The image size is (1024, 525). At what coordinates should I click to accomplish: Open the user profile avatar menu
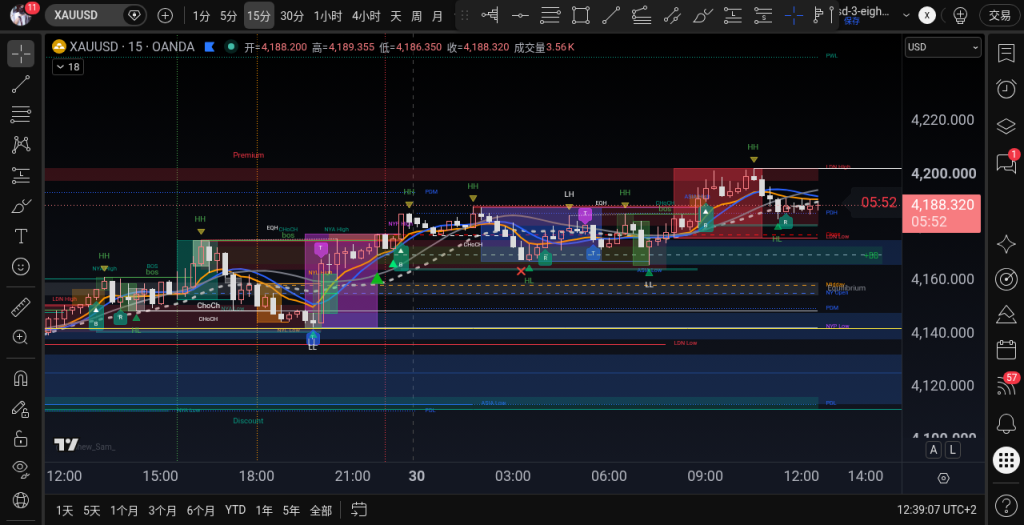tap(21, 14)
